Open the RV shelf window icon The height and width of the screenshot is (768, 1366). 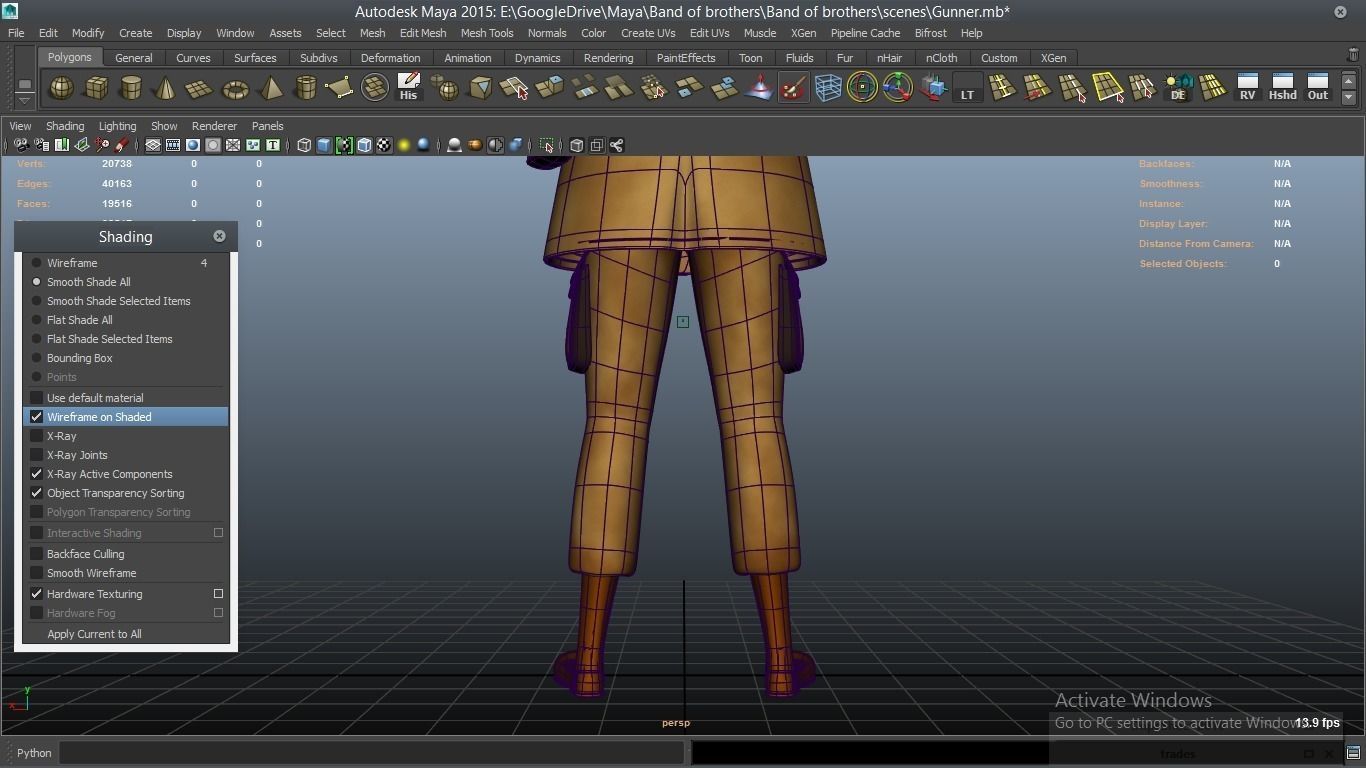tap(1247, 88)
